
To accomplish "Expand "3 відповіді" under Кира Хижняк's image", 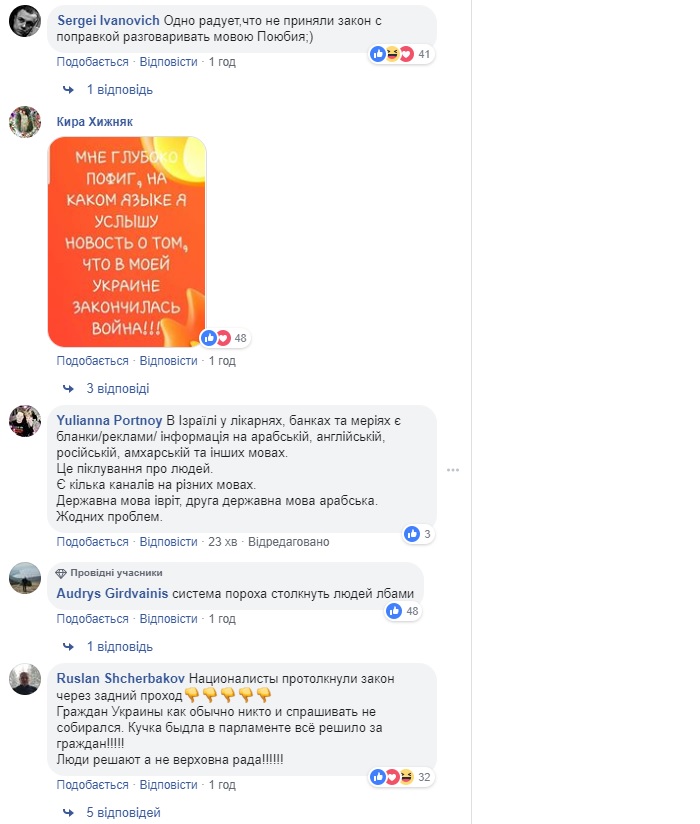I will 118,389.
